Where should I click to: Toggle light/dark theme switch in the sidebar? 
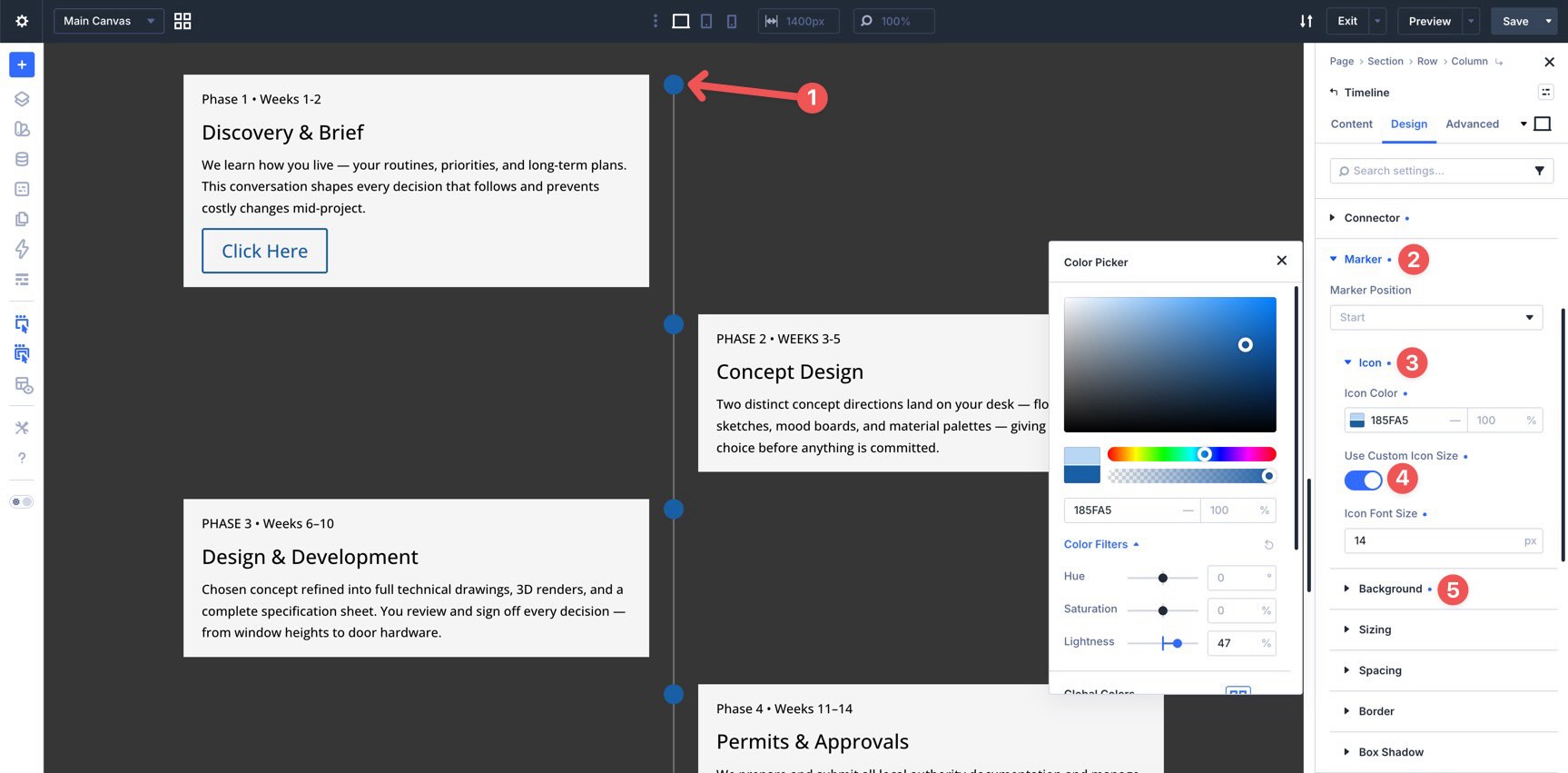22,501
